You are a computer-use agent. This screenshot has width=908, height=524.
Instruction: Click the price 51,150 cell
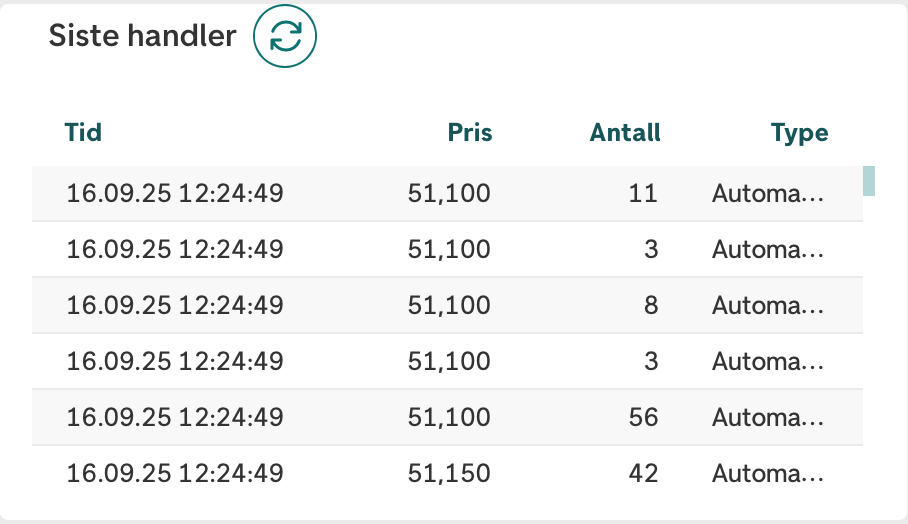tap(449, 474)
